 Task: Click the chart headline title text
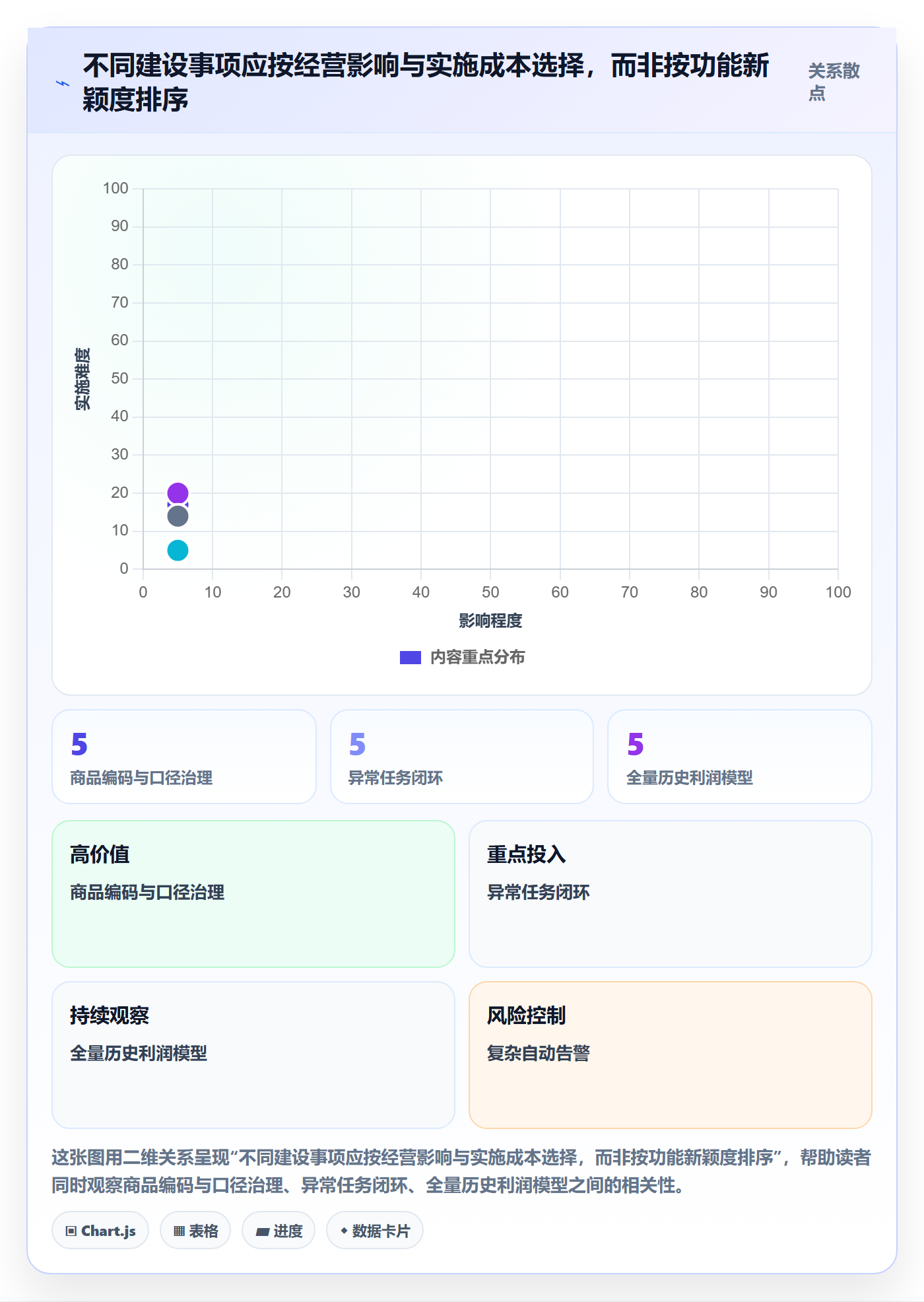[426, 83]
